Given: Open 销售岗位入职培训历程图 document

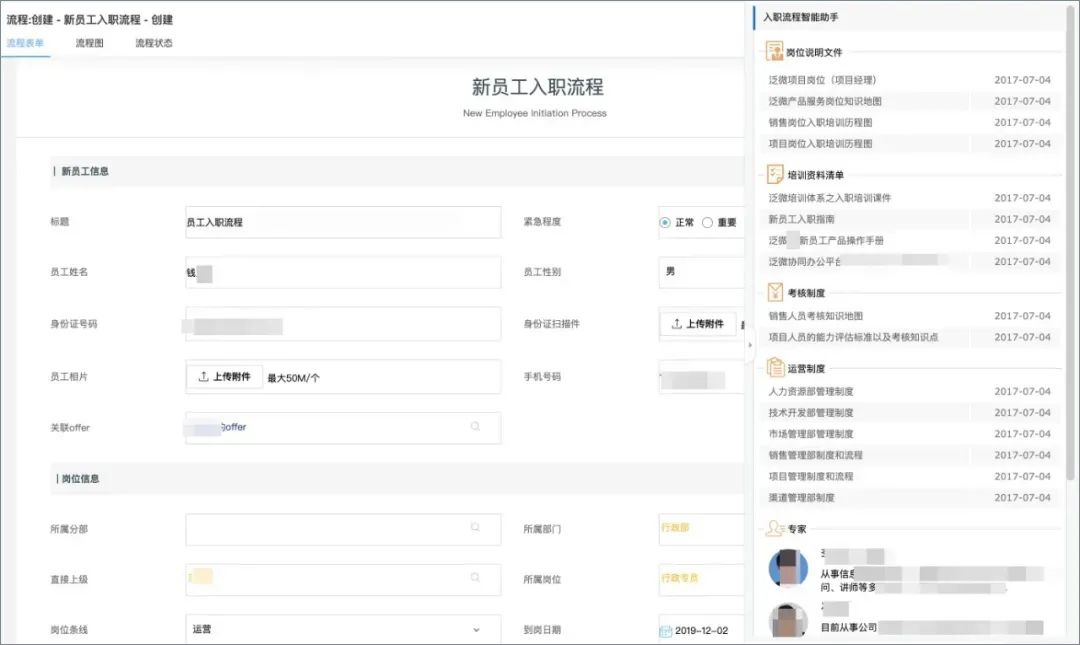Looking at the screenshot, I should pyautogui.click(x=820, y=123).
